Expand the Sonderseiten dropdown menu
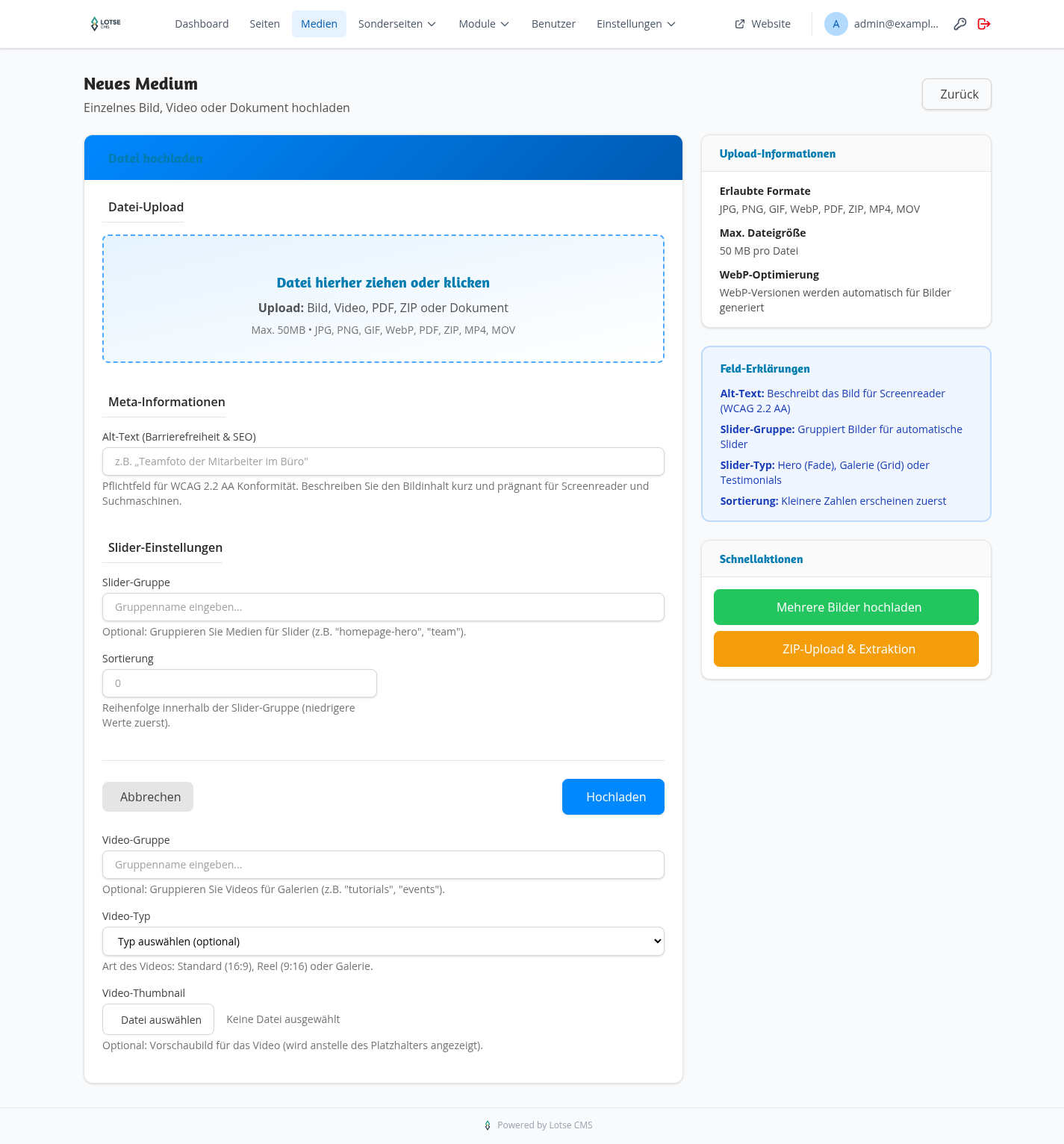Viewport: 1064px width, 1144px height. (397, 24)
